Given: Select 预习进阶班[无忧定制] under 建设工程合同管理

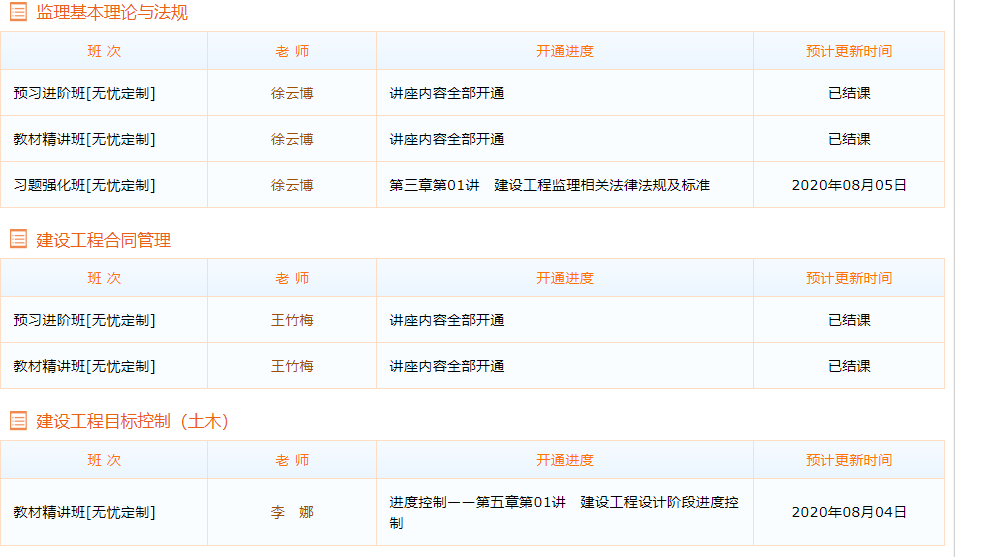Looking at the screenshot, I should (x=84, y=320).
